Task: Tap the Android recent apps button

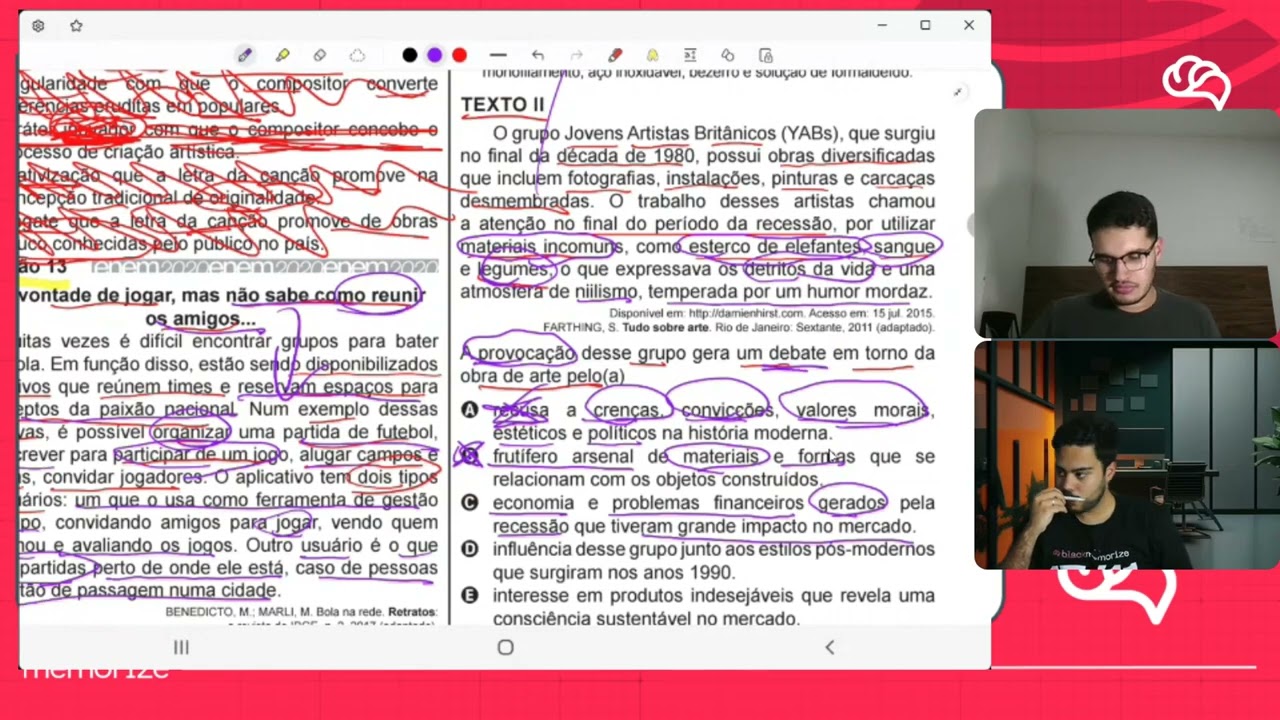Action: pyautogui.click(x=181, y=647)
